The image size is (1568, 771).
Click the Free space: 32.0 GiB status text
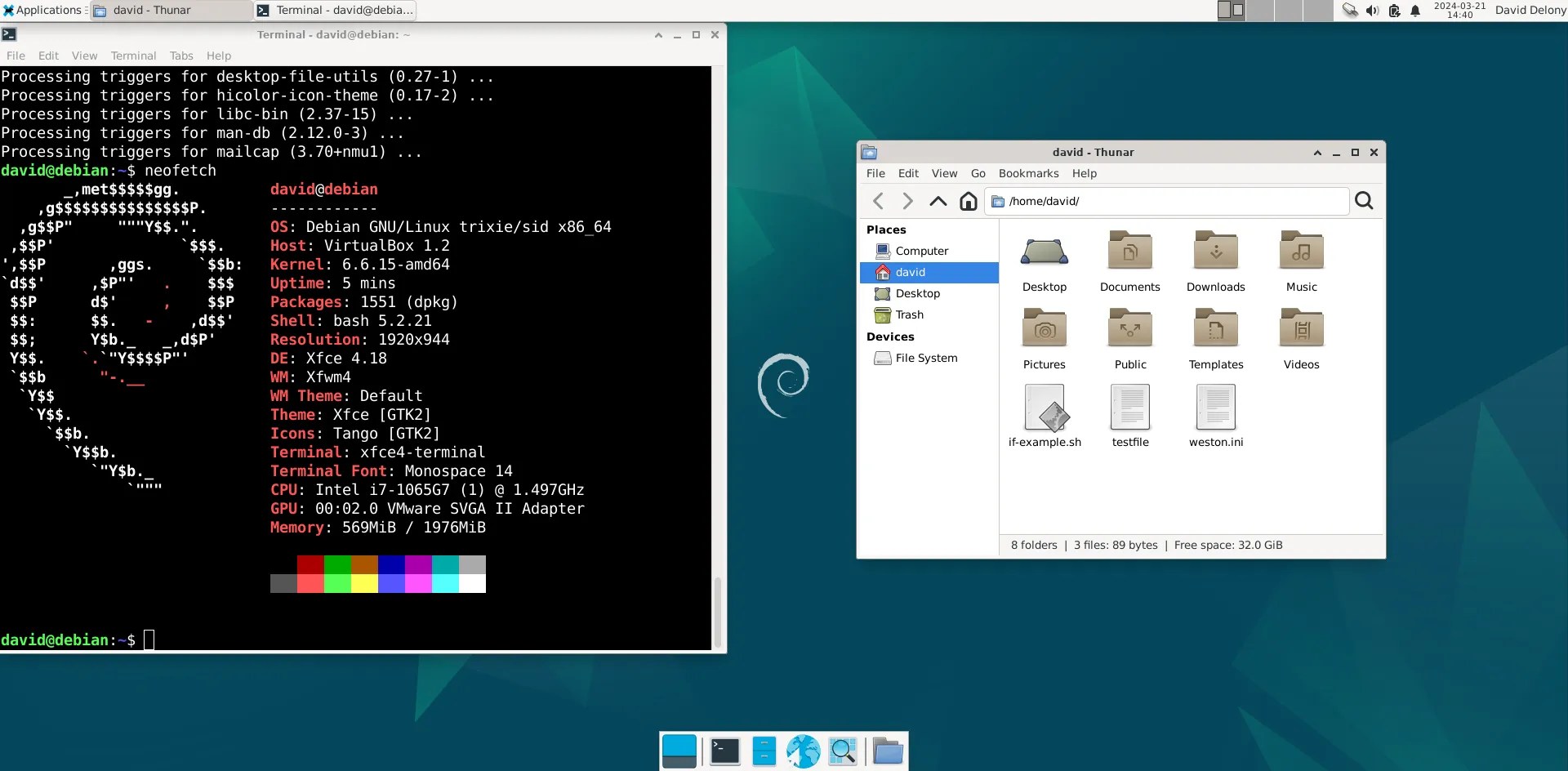pos(1228,545)
